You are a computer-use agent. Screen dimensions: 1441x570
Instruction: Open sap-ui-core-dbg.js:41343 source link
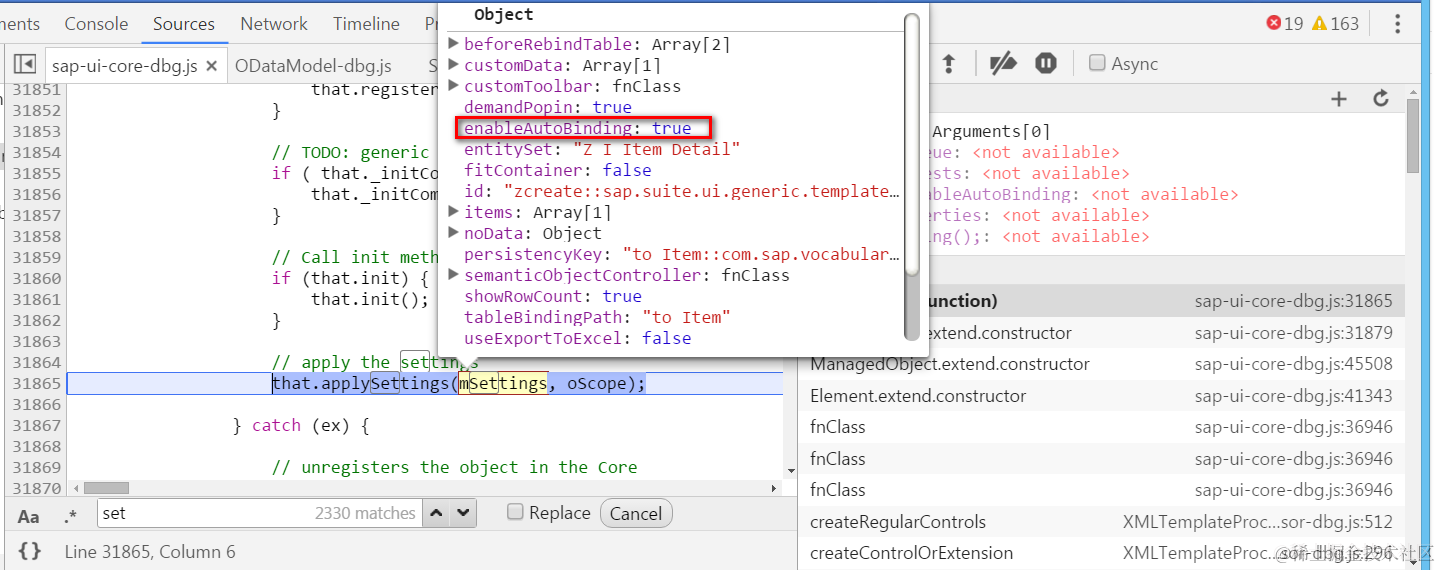coord(1293,396)
